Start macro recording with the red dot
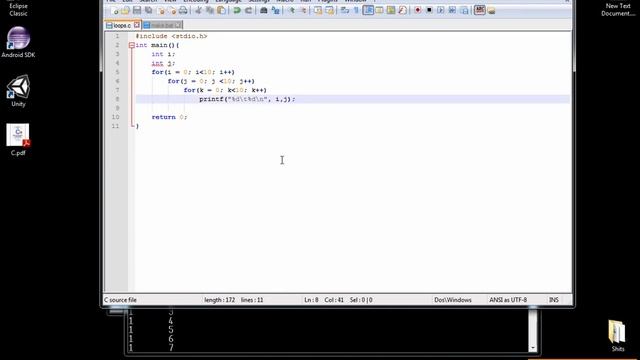The image size is (640, 360). 418,10
